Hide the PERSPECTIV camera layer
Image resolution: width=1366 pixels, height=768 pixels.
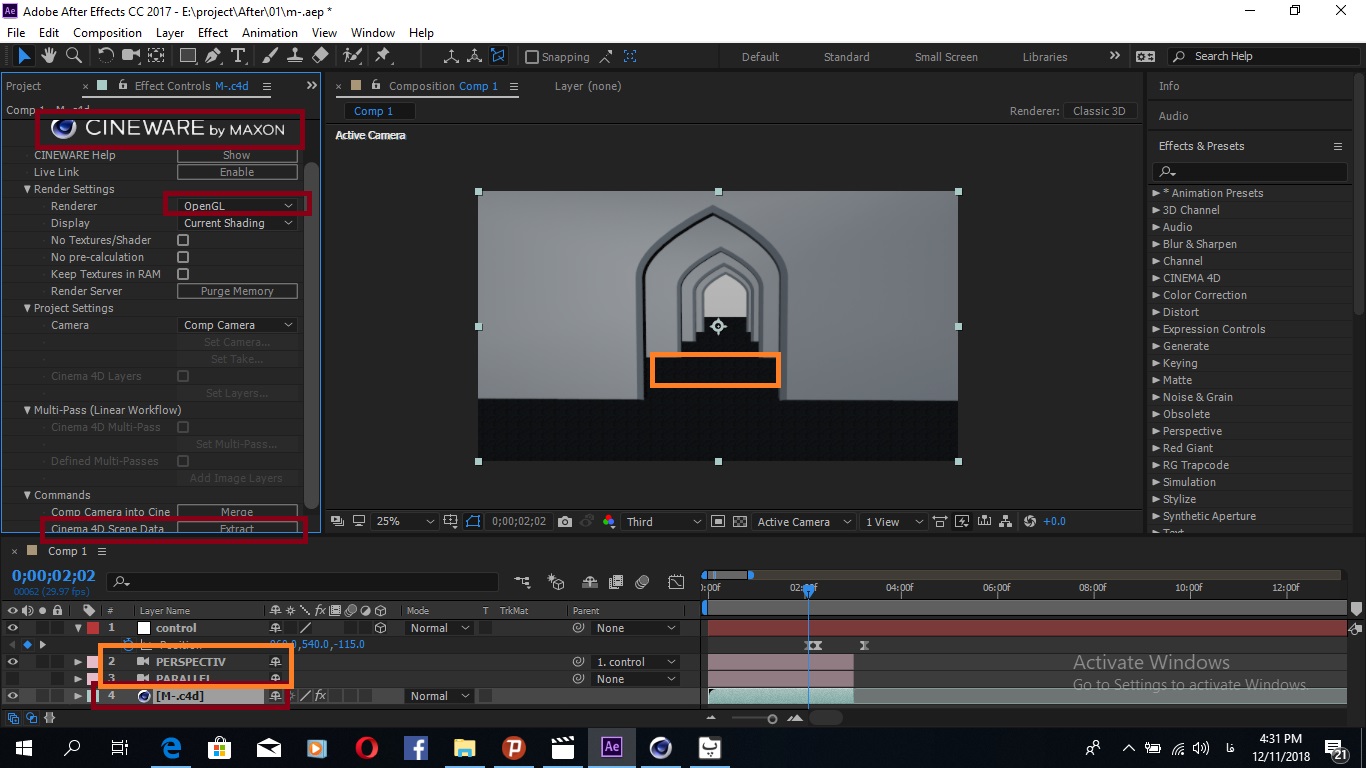(13, 662)
